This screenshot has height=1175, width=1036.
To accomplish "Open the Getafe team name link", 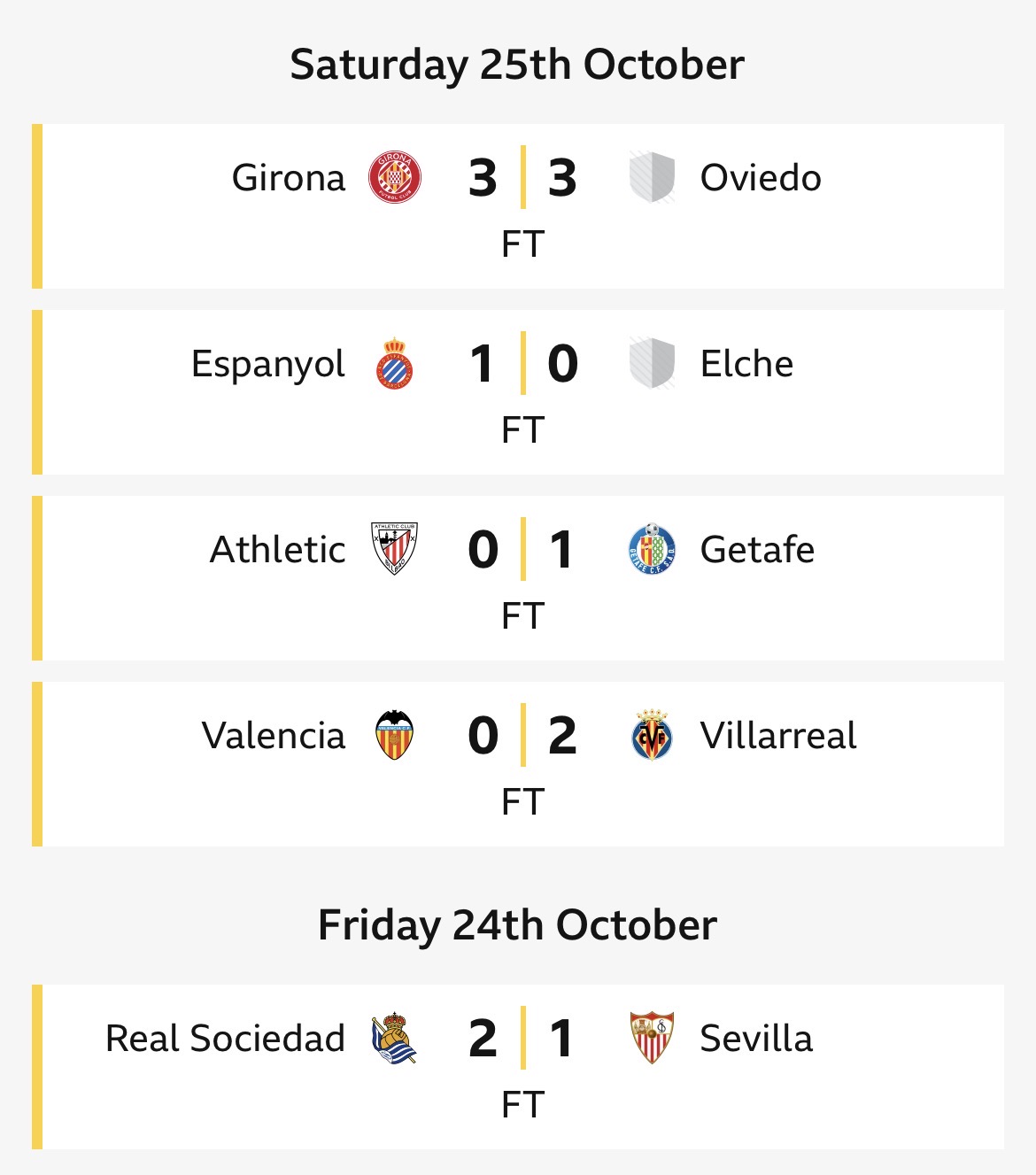I will (756, 550).
